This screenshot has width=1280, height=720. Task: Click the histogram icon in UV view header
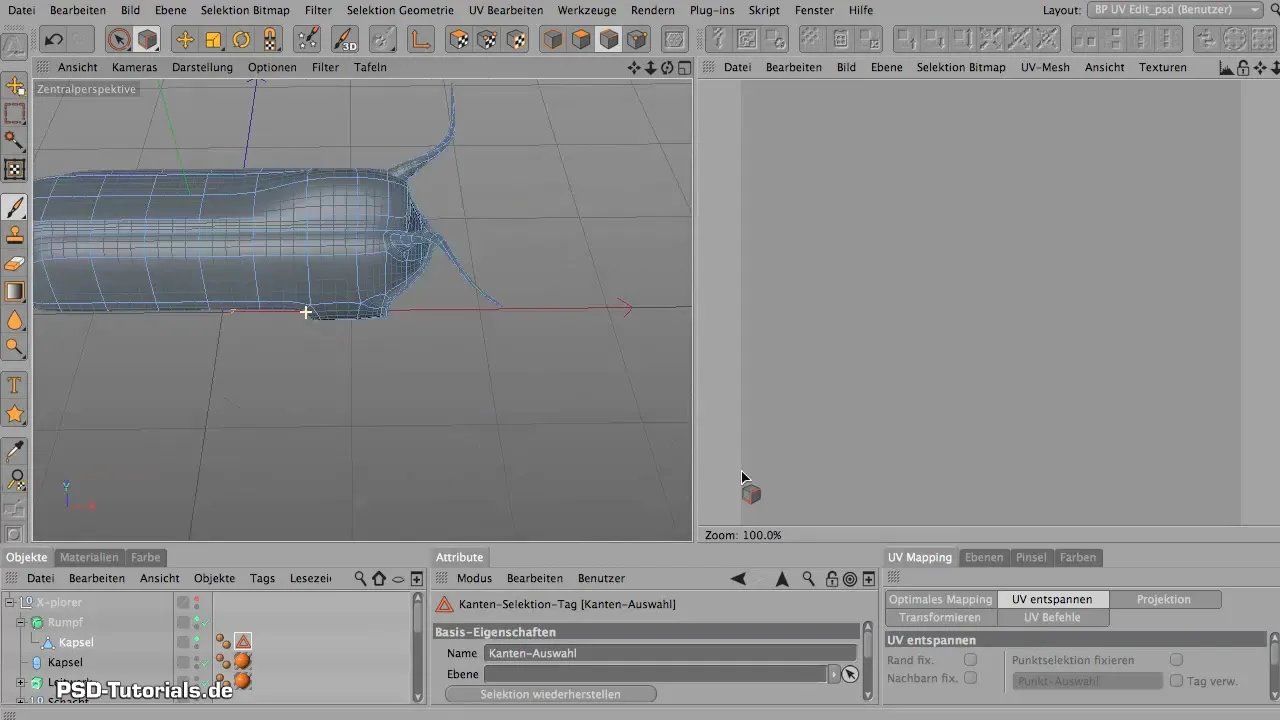pyautogui.click(x=1226, y=68)
